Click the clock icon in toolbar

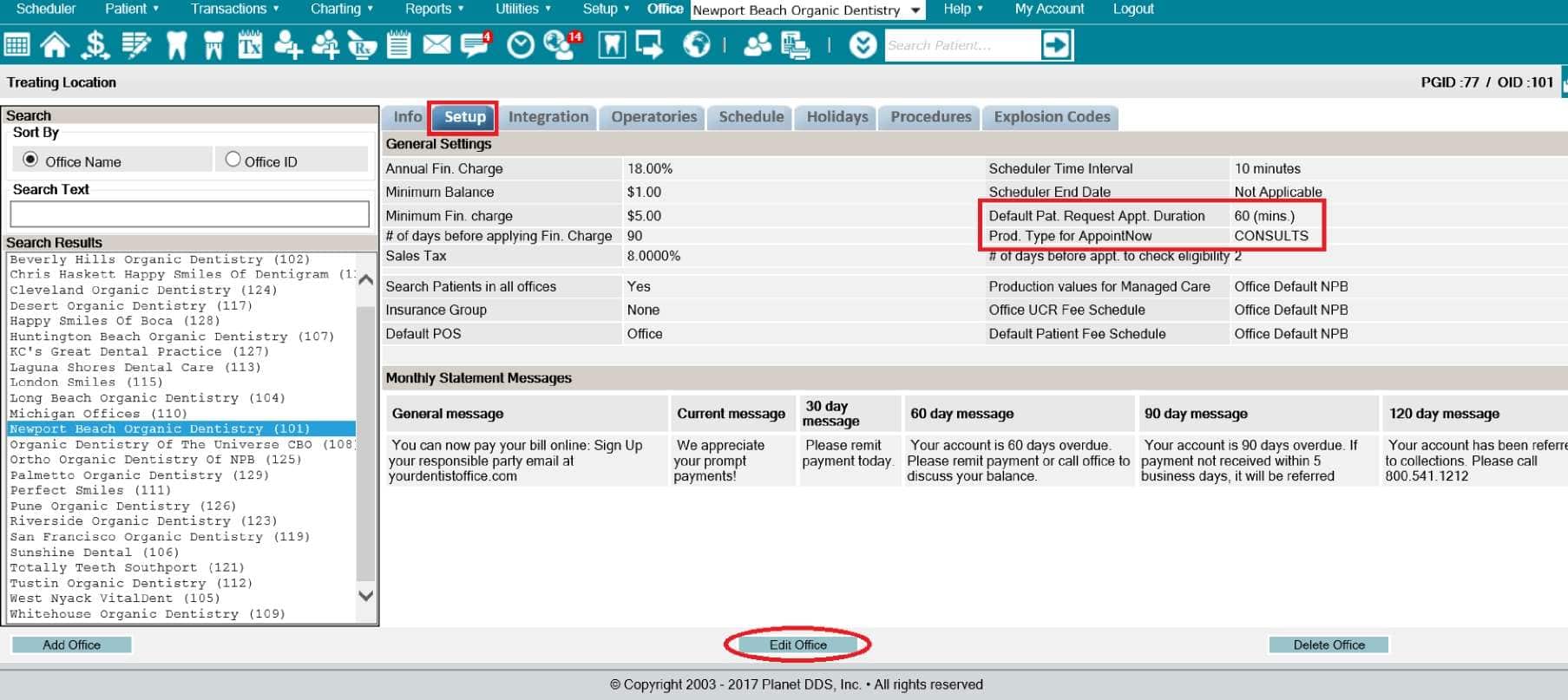click(521, 45)
